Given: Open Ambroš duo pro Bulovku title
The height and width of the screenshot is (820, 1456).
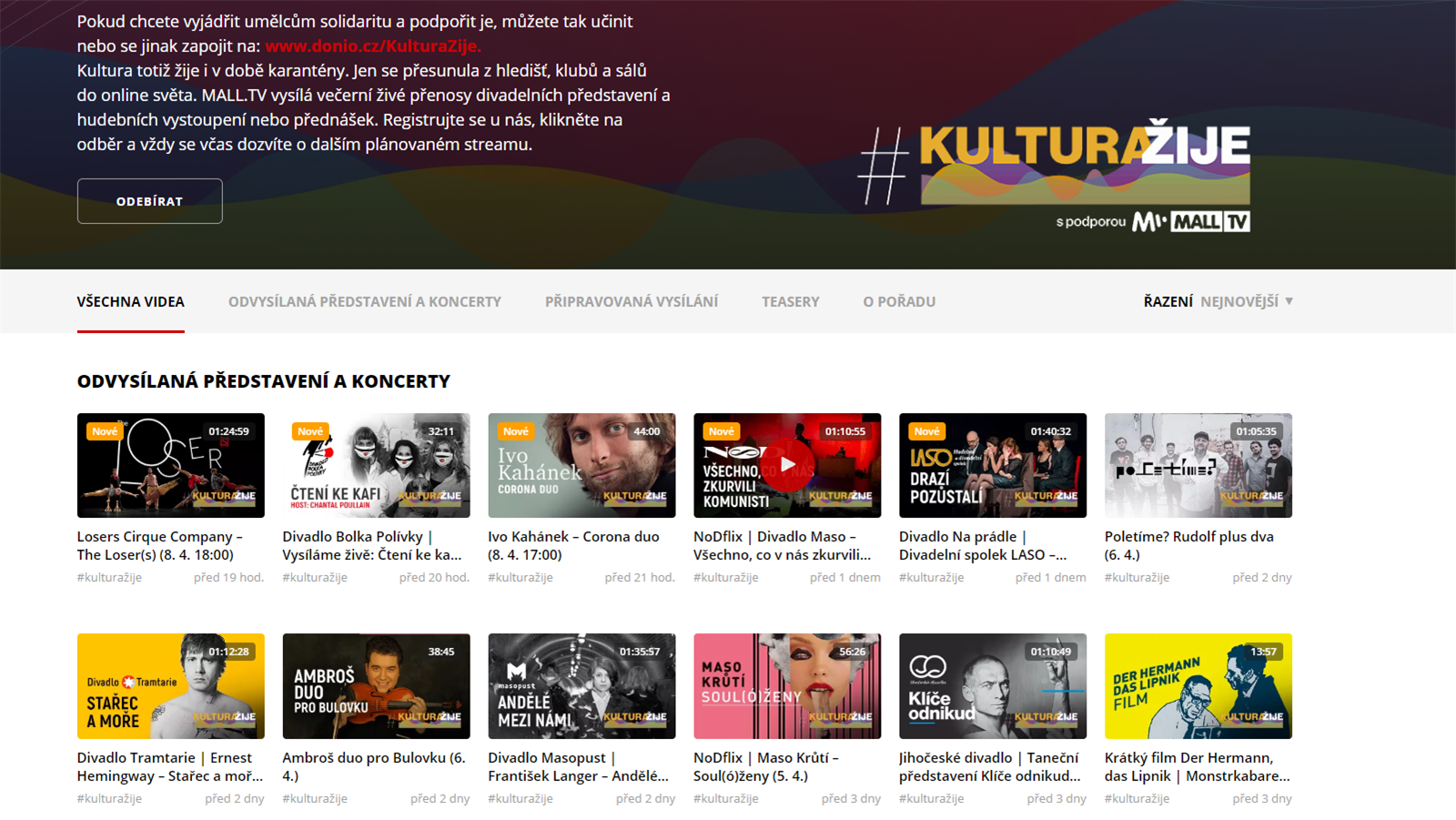Looking at the screenshot, I should [373, 766].
